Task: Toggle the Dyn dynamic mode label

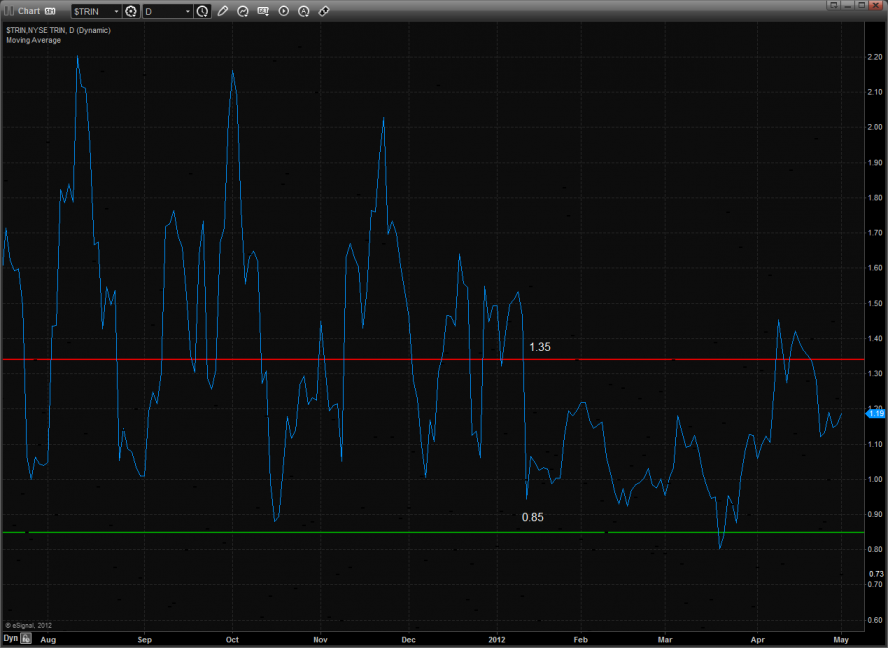Action: pyautogui.click(x=10, y=637)
